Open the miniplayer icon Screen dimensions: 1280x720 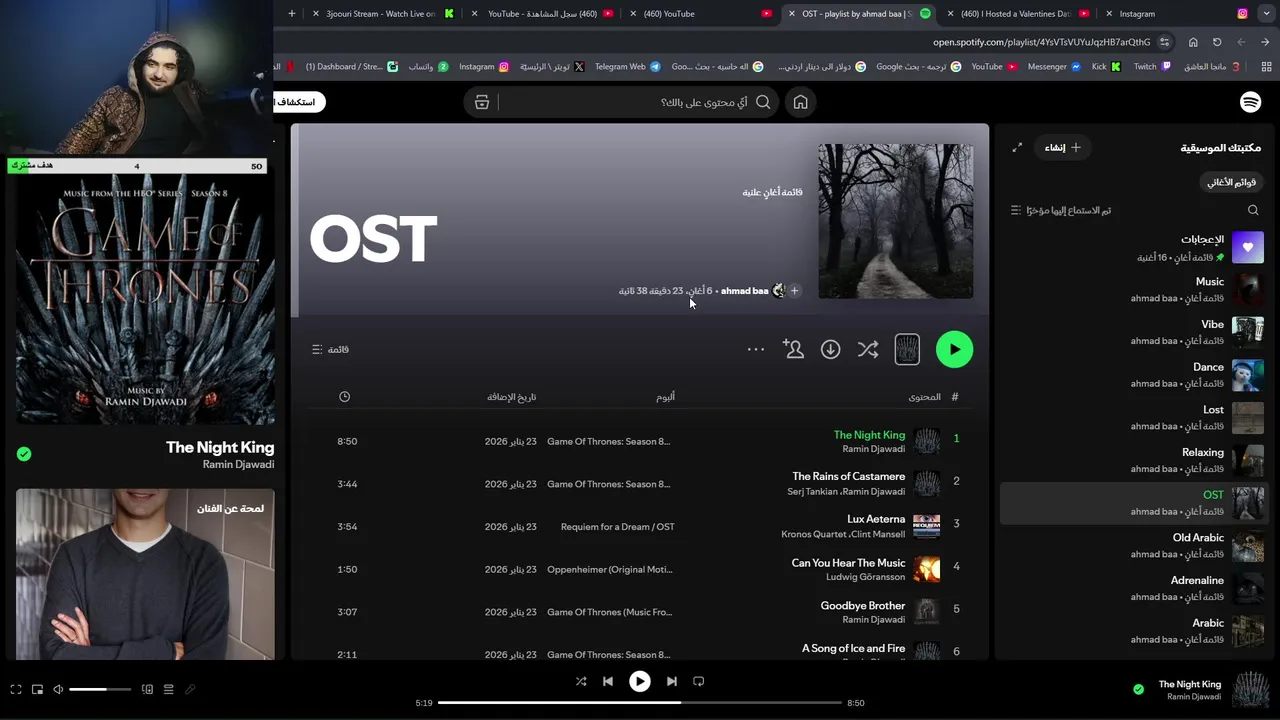coord(37,689)
